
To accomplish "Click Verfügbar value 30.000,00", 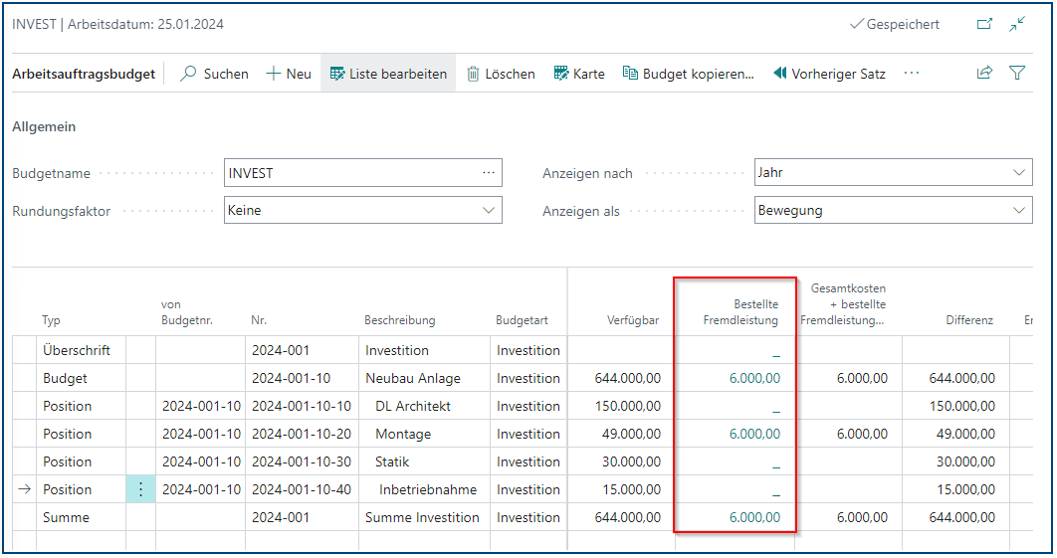I will [x=631, y=462].
